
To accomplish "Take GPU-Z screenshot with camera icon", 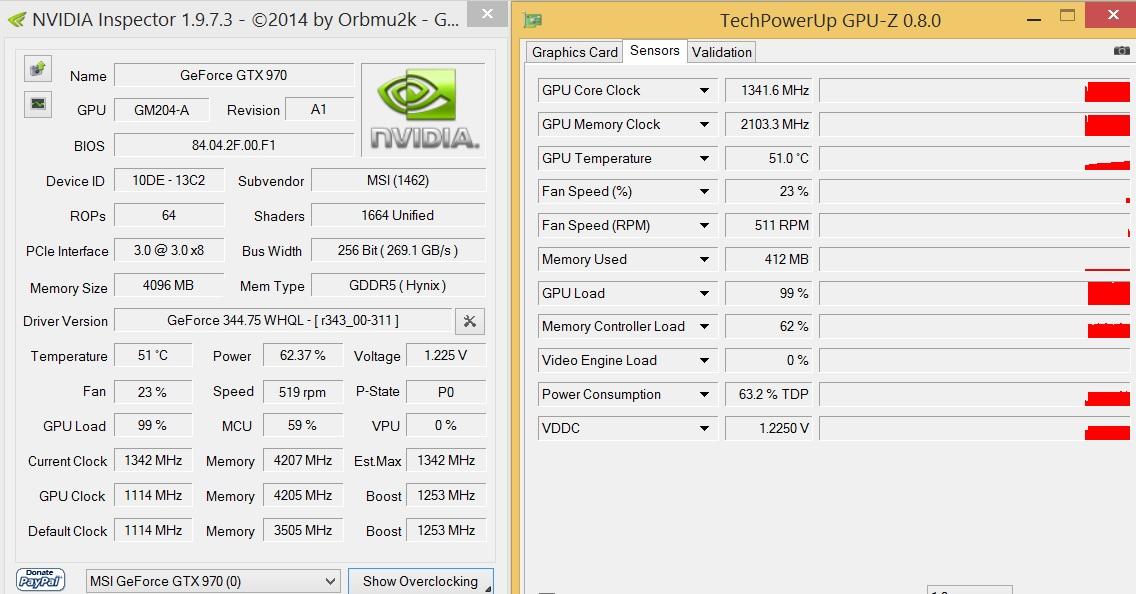I will coord(1121,51).
